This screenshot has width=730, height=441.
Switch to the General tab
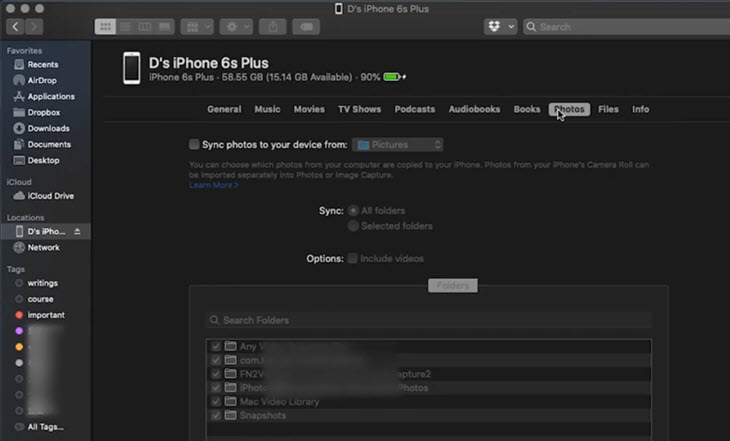pyautogui.click(x=224, y=109)
